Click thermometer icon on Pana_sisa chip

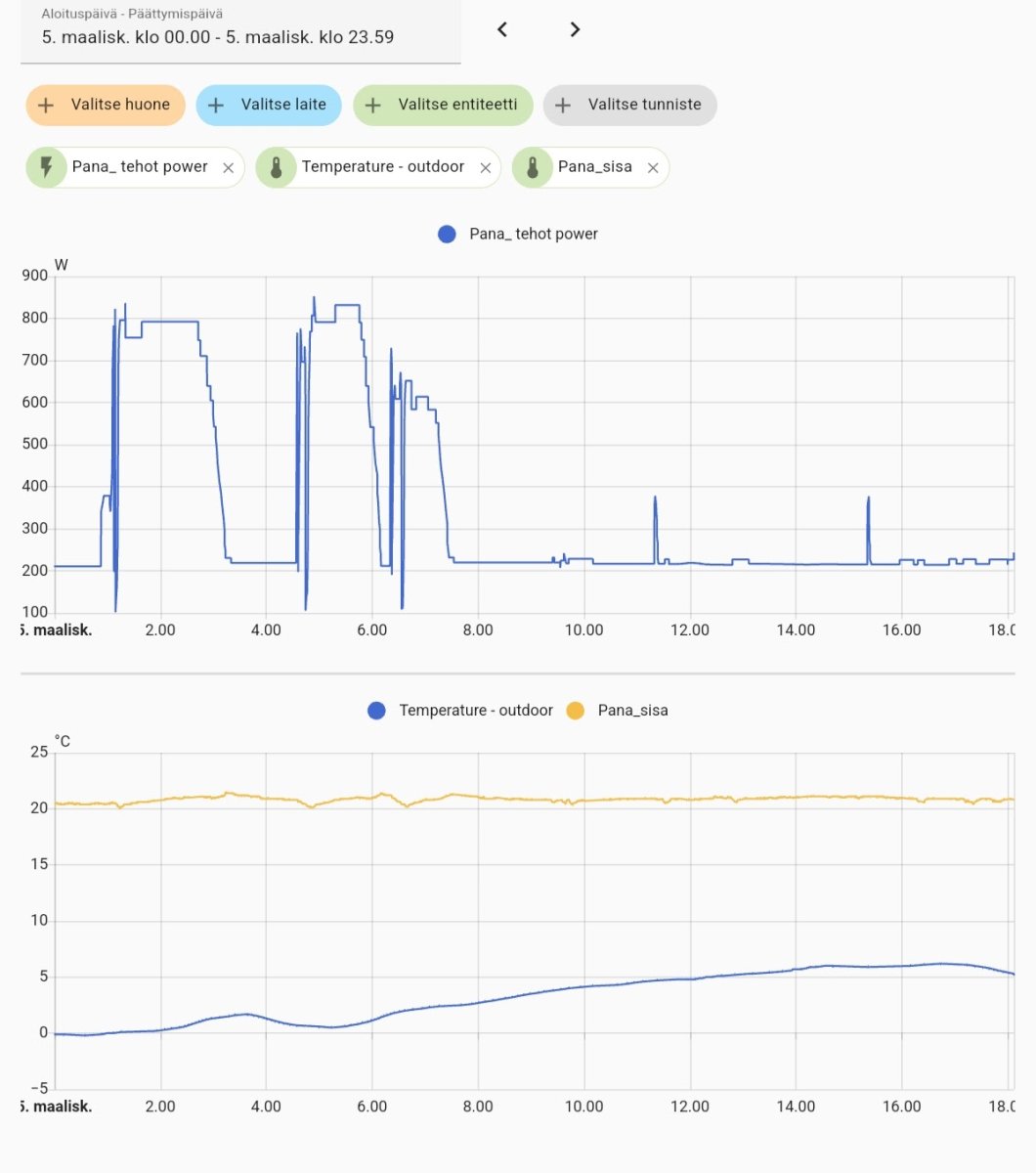click(x=532, y=167)
